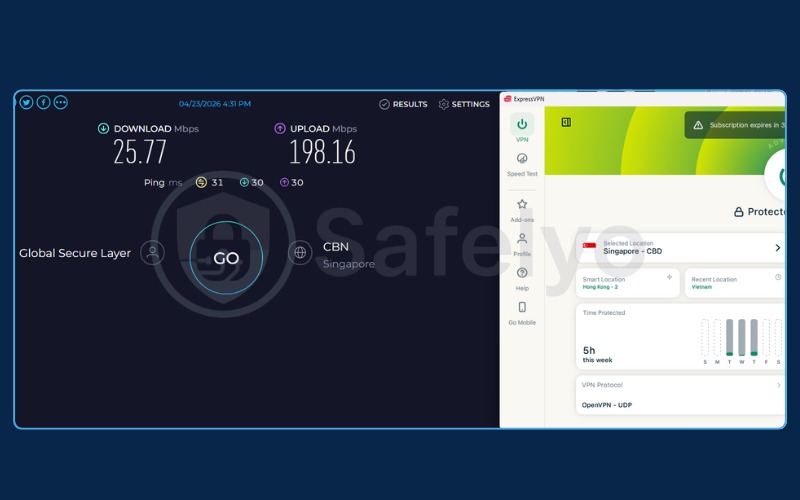Click the upload ping icon showing 30
The image size is (800, 500).
click(x=284, y=182)
